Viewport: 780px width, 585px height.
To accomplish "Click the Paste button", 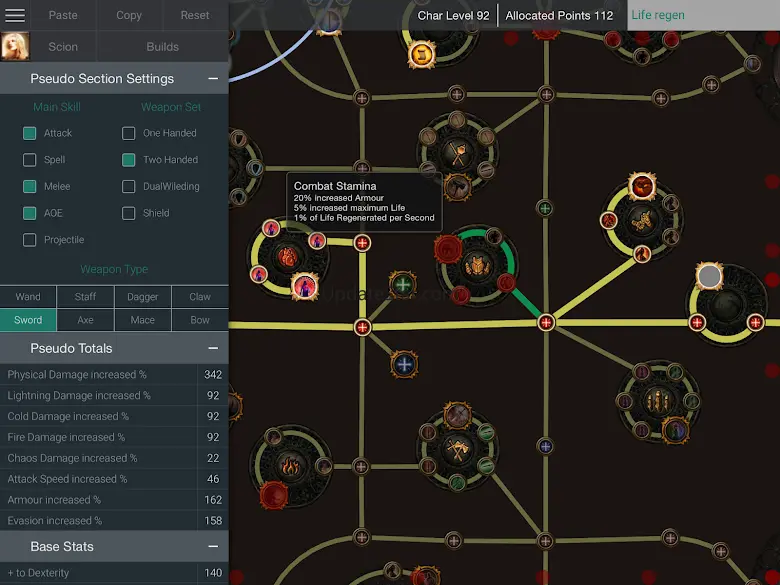I will click(63, 15).
